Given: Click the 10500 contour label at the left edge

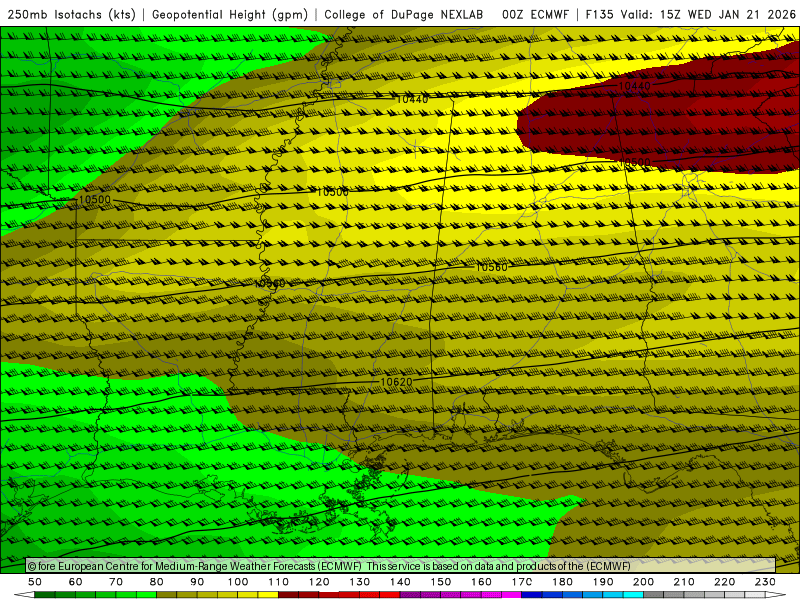Looking at the screenshot, I should 95,199.
